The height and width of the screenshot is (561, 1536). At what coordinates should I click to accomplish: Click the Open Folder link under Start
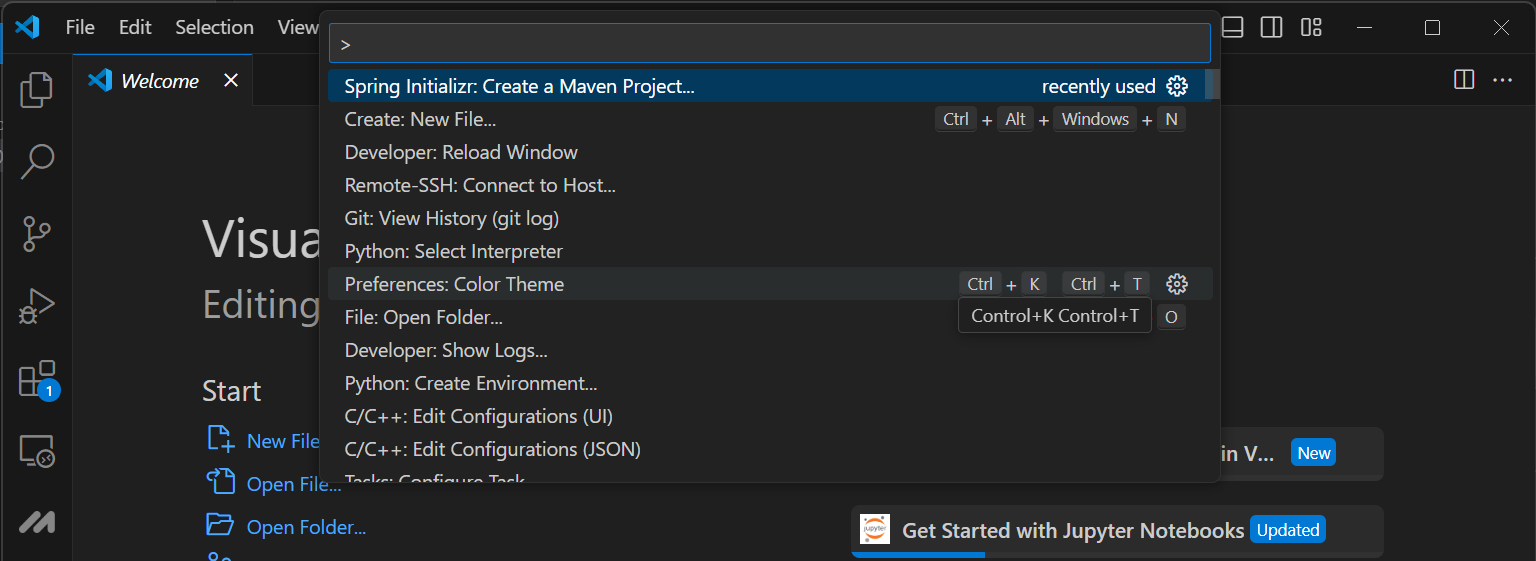306,527
